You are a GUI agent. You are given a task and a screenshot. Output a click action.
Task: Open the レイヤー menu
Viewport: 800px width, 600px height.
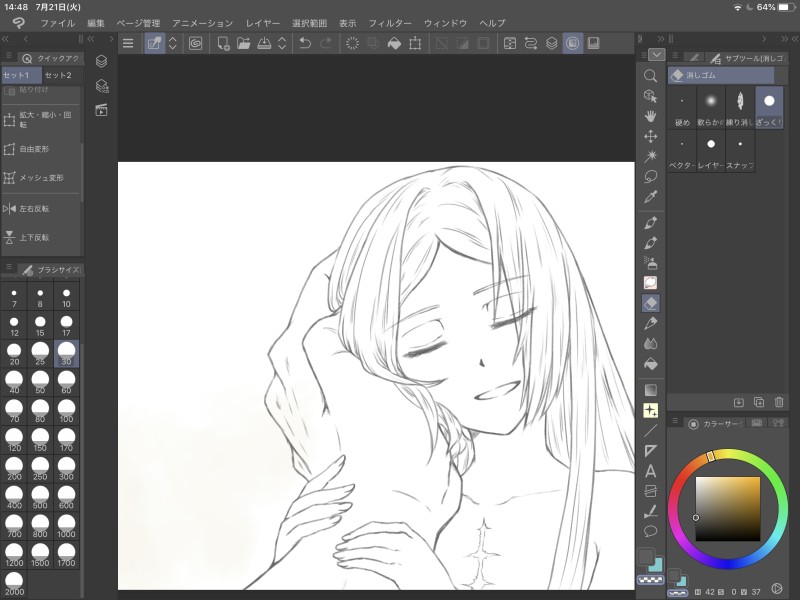point(263,23)
